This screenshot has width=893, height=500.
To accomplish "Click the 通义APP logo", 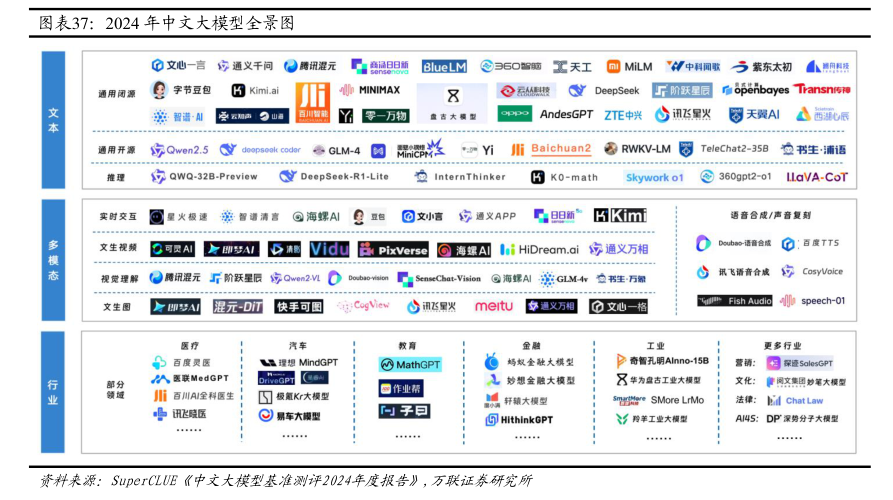I will click(x=488, y=216).
